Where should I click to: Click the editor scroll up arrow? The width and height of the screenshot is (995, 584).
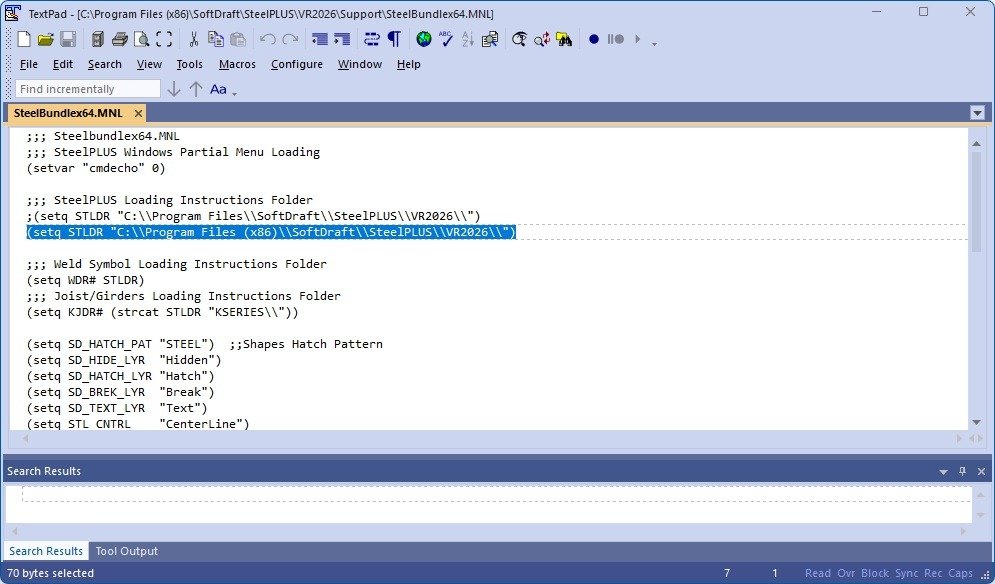point(976,144)
